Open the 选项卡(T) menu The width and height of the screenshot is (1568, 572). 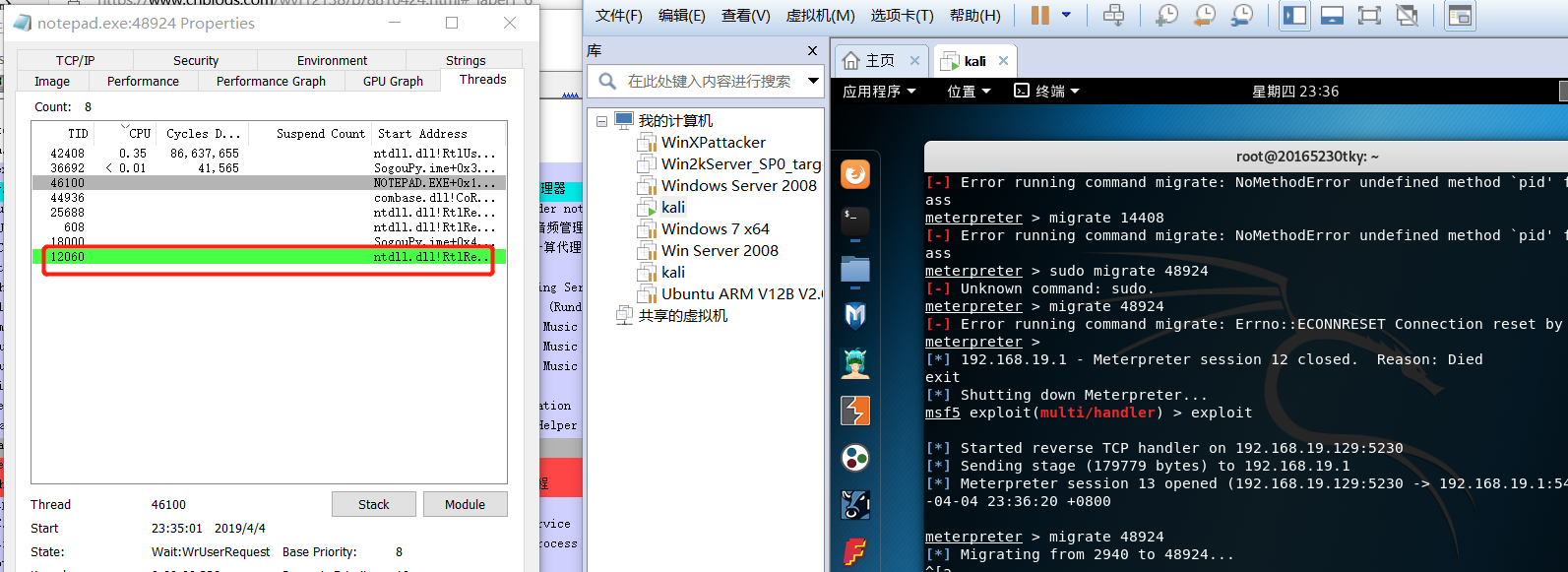pos(903,16)
